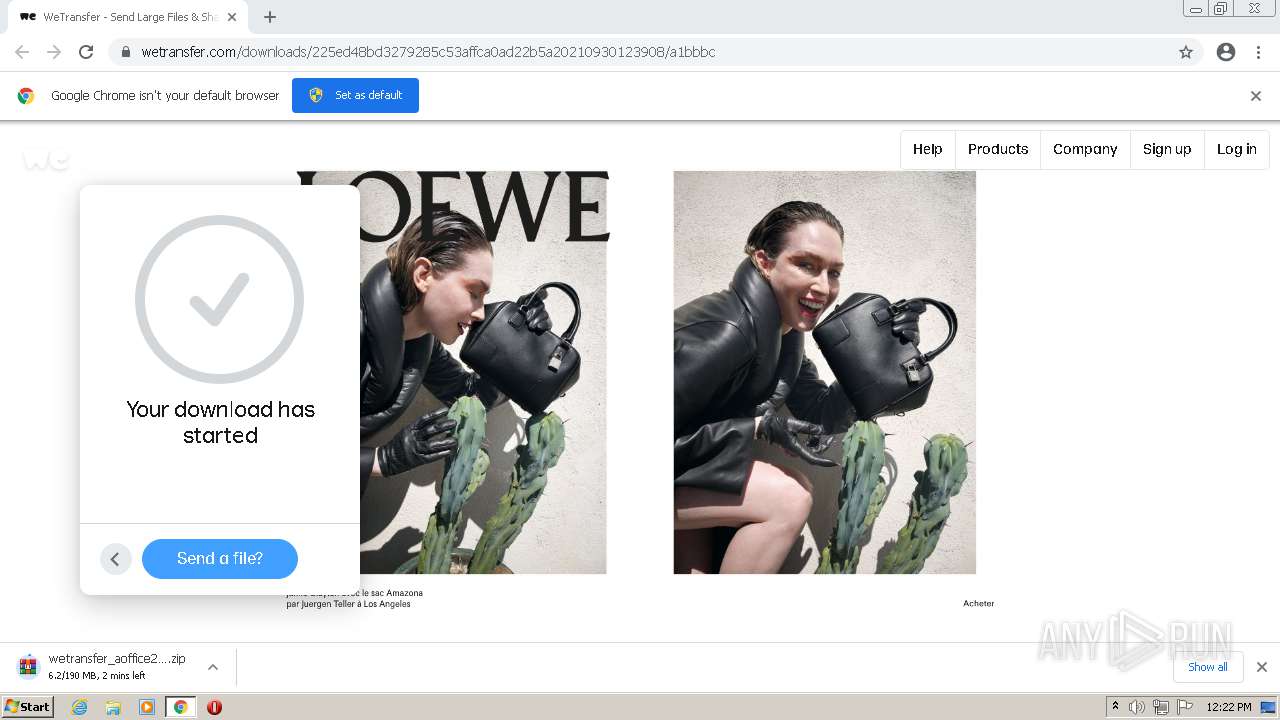Open a new tab with the plus button
Viewport: 1280px width, 720px height.
click(x=270, y=17)
